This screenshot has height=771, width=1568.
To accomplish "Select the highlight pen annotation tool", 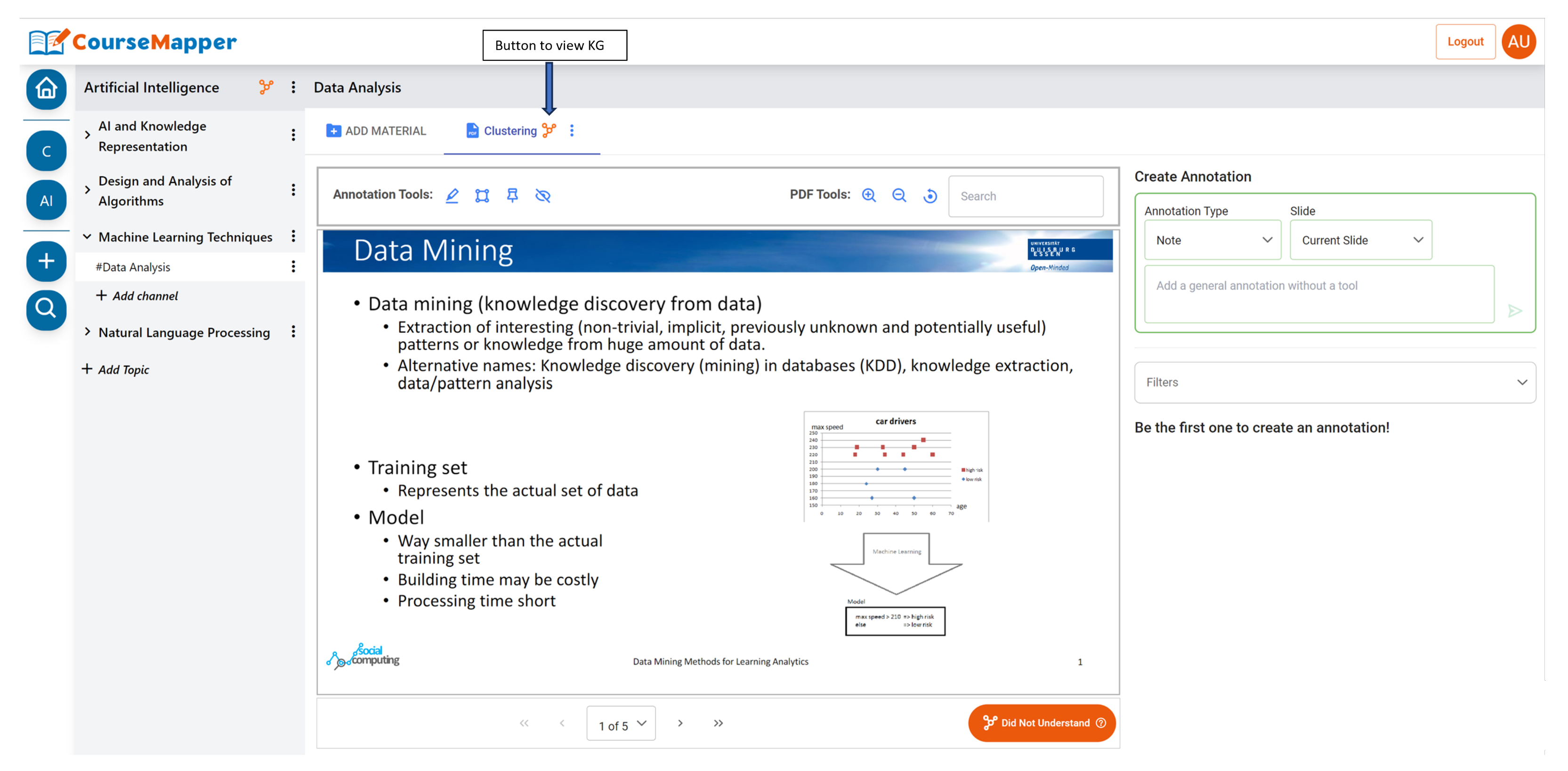I will 452,195.
